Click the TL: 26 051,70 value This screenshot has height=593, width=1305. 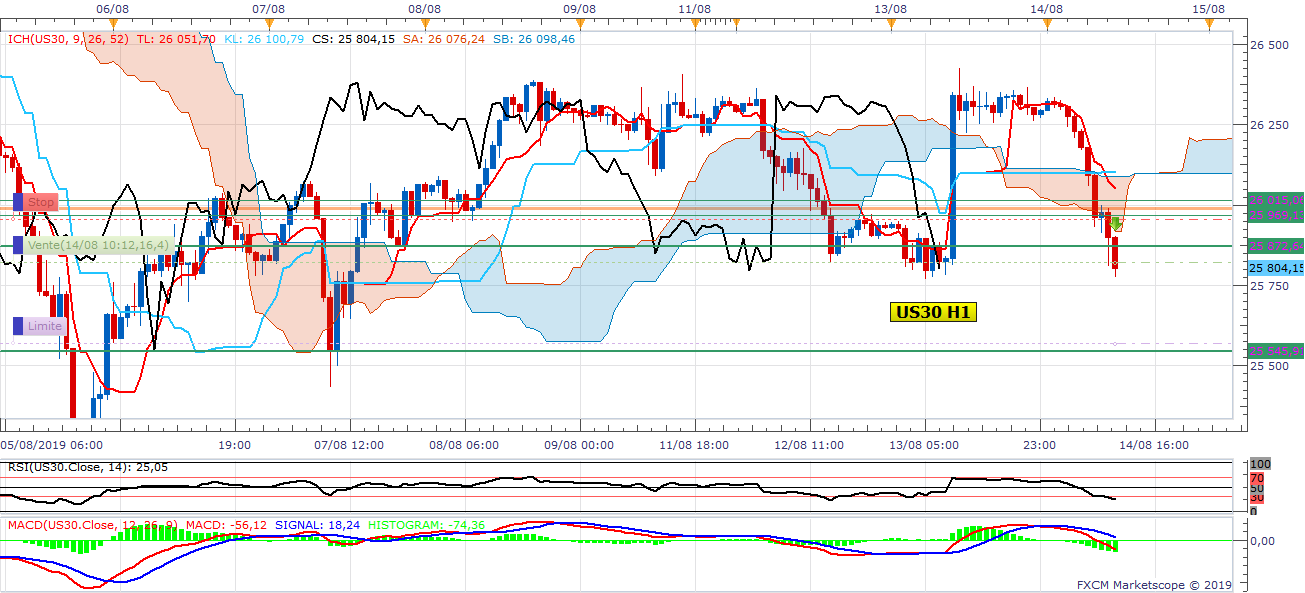pos(176,39)
